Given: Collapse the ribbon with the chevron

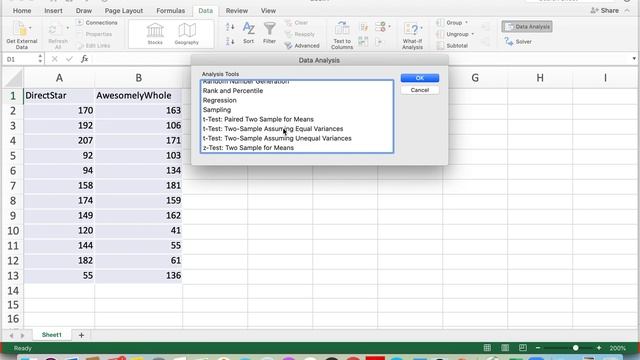Looking at the screenshot, I should 627,11.
